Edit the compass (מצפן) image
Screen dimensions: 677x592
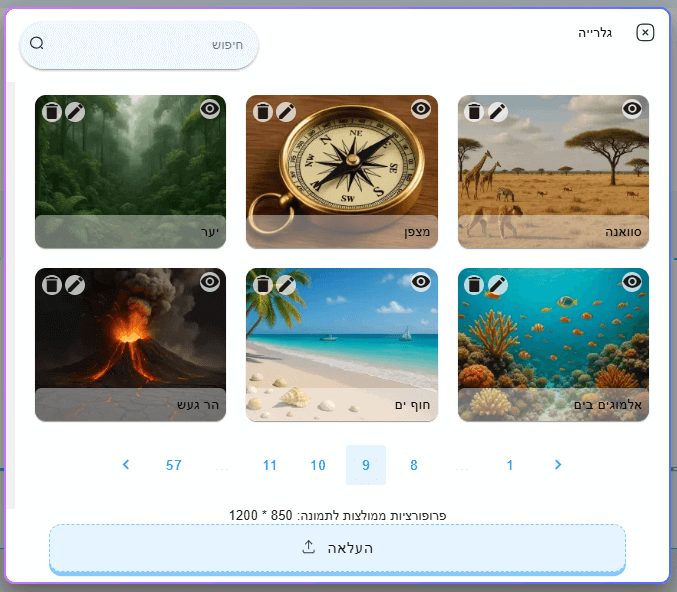(286, 111)
